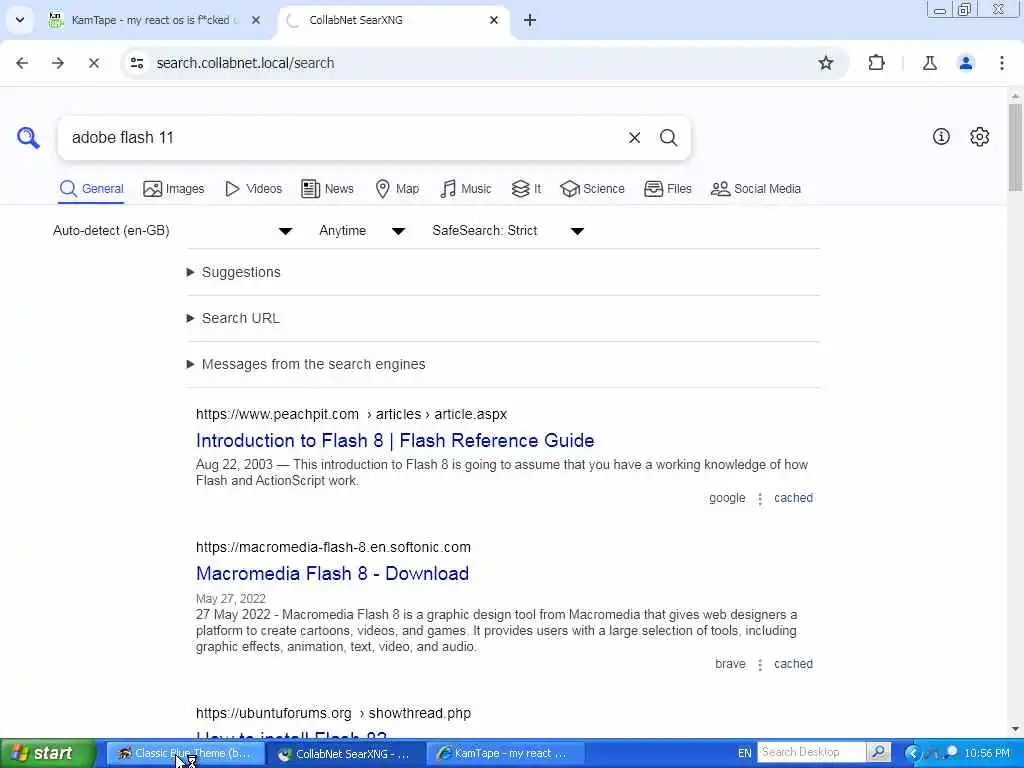Open the About info icon
This screenshot has width=1024, height=768.
coord(941,136)
